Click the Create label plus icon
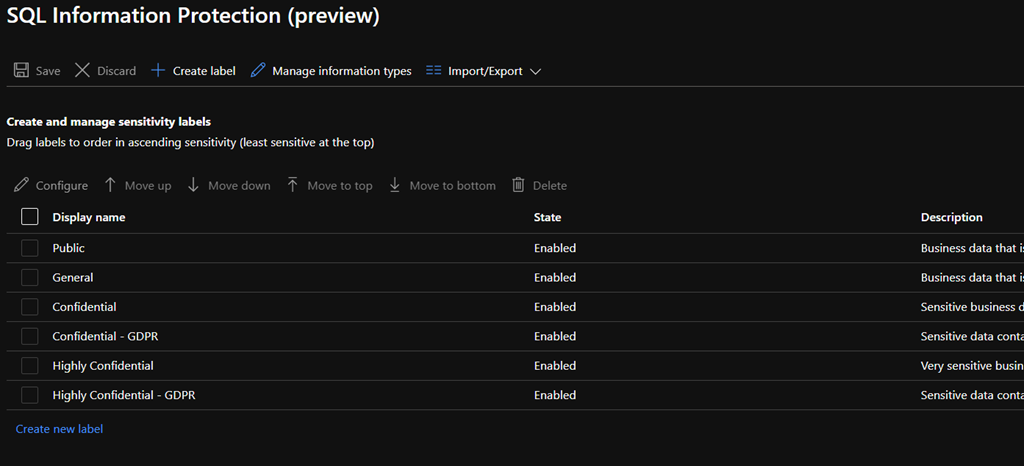 coord(157,71)
